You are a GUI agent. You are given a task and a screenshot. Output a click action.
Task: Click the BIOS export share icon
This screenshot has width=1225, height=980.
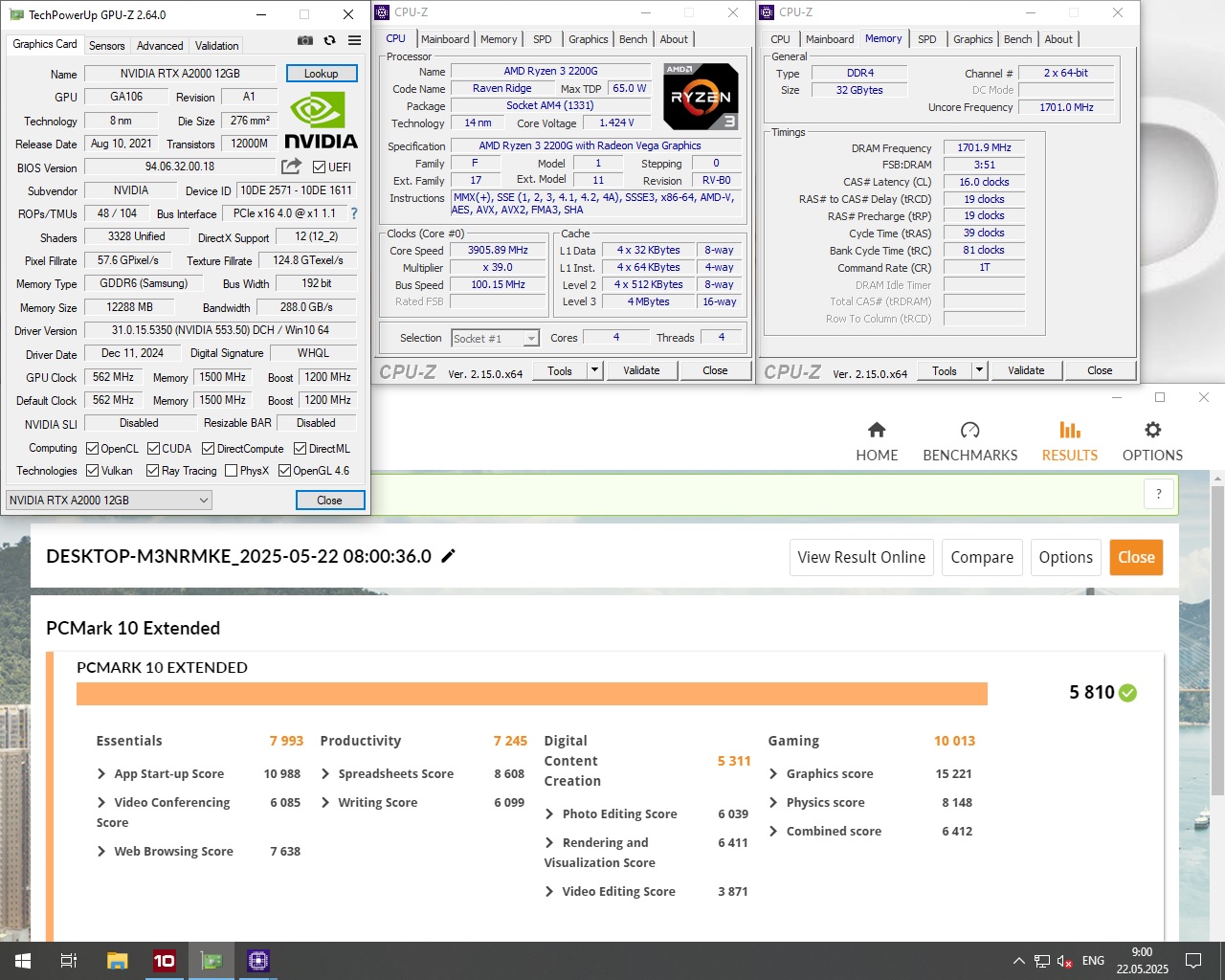tap(291, 167)
